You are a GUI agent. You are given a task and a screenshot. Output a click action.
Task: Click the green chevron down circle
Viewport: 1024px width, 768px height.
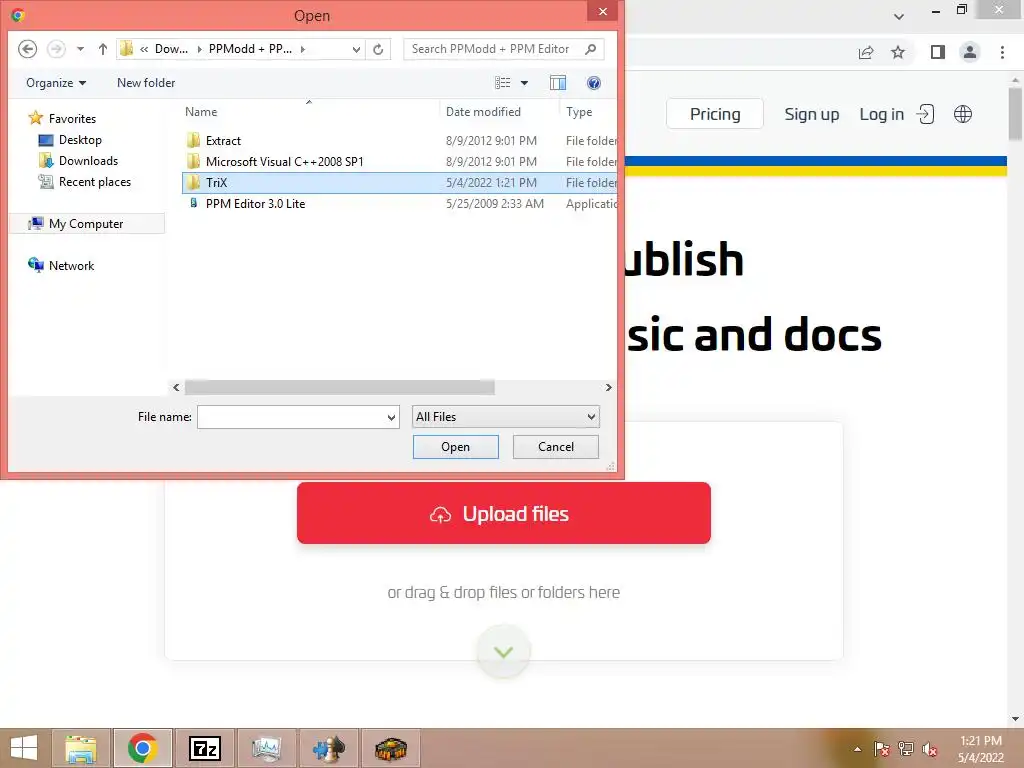click(504, 652)
